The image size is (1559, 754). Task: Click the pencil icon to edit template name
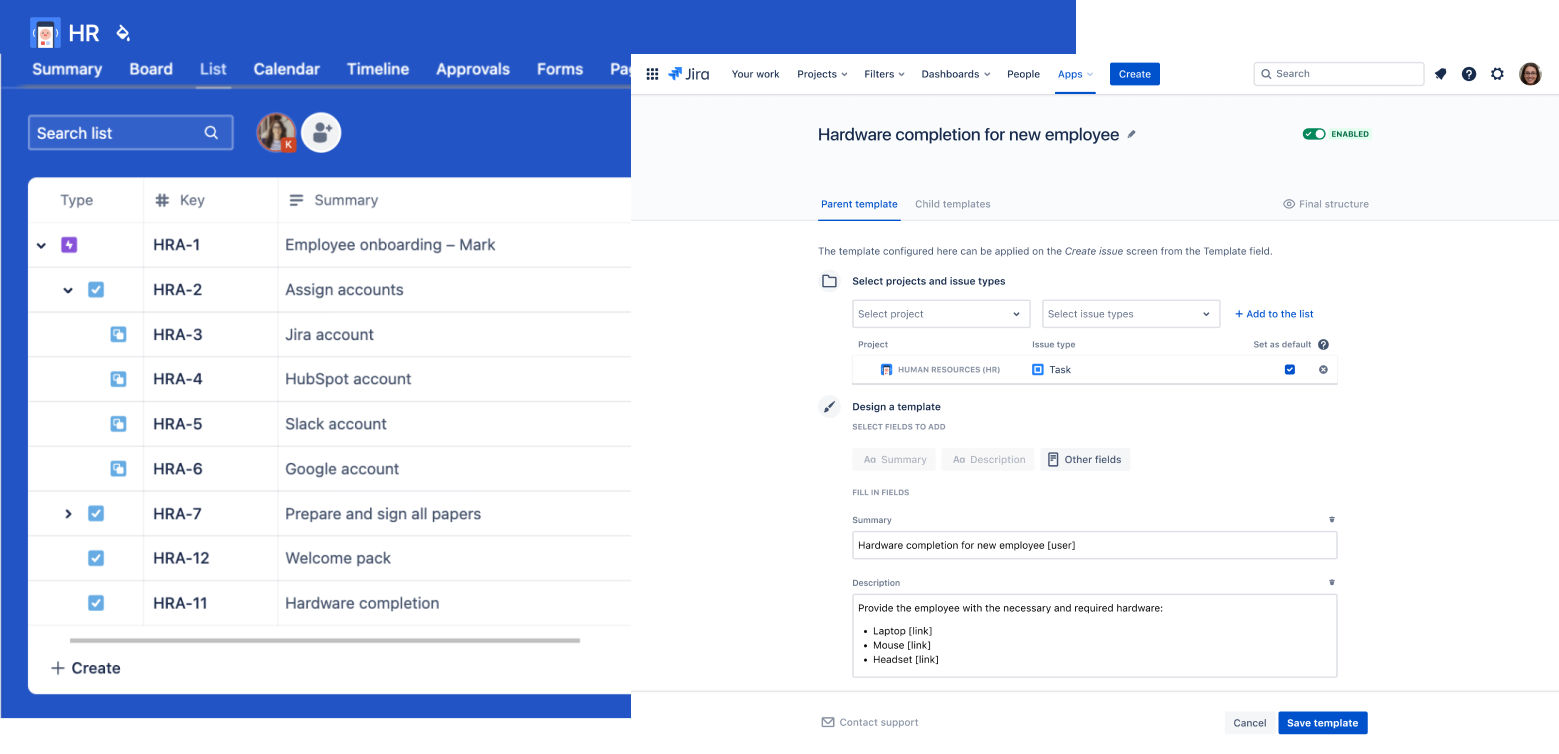click(1132, 134)
